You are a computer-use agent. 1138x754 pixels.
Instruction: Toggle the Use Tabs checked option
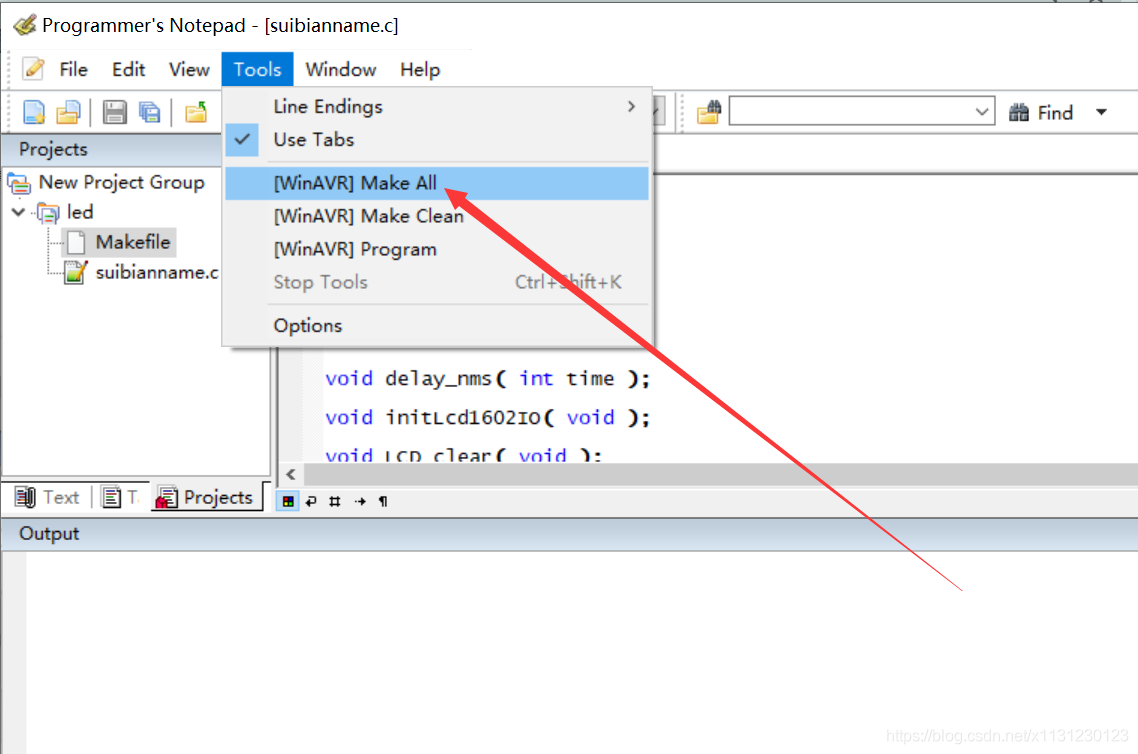[x=437, y=139]
